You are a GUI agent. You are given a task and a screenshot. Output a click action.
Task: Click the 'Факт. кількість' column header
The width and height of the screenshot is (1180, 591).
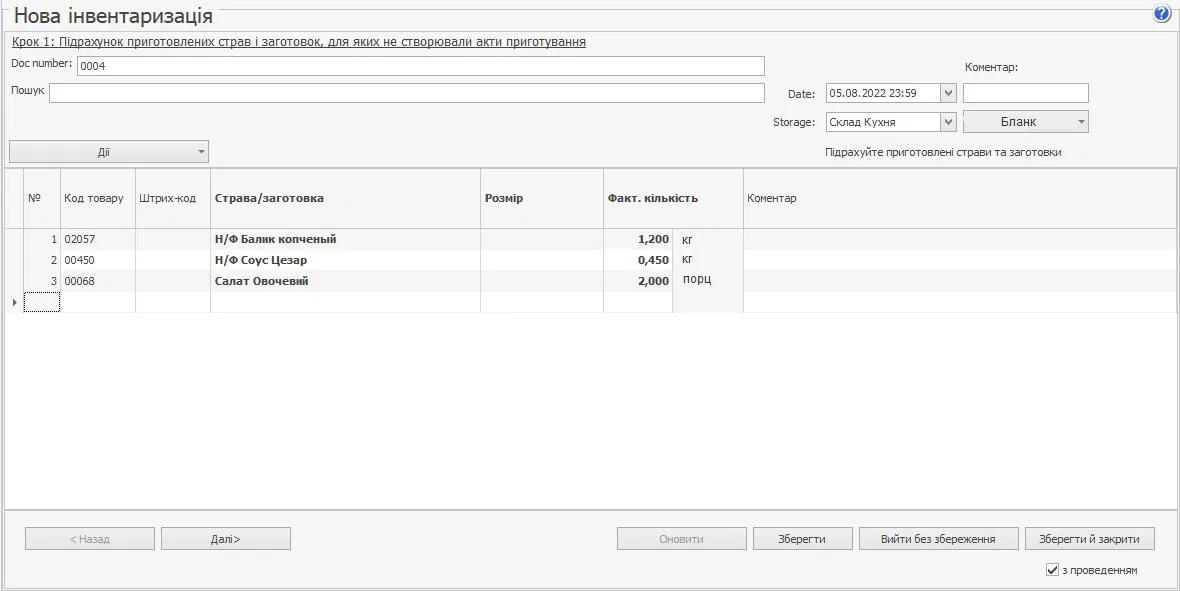click(x=652, y=198)
